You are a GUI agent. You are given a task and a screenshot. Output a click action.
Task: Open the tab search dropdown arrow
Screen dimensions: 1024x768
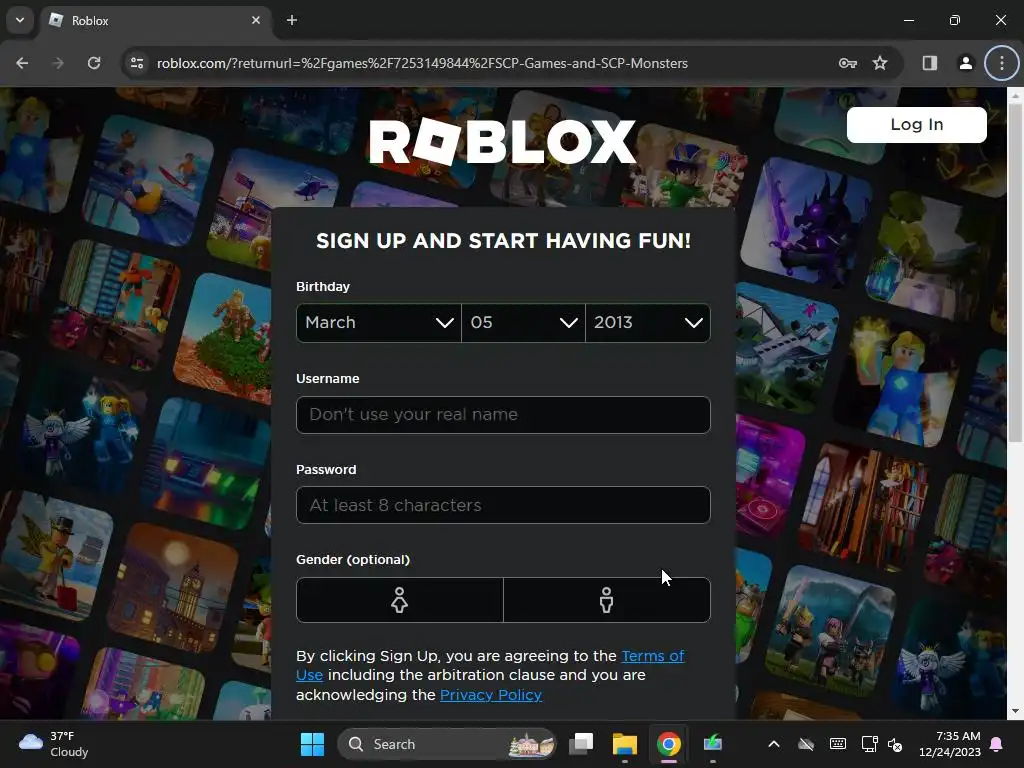[20, 20]
